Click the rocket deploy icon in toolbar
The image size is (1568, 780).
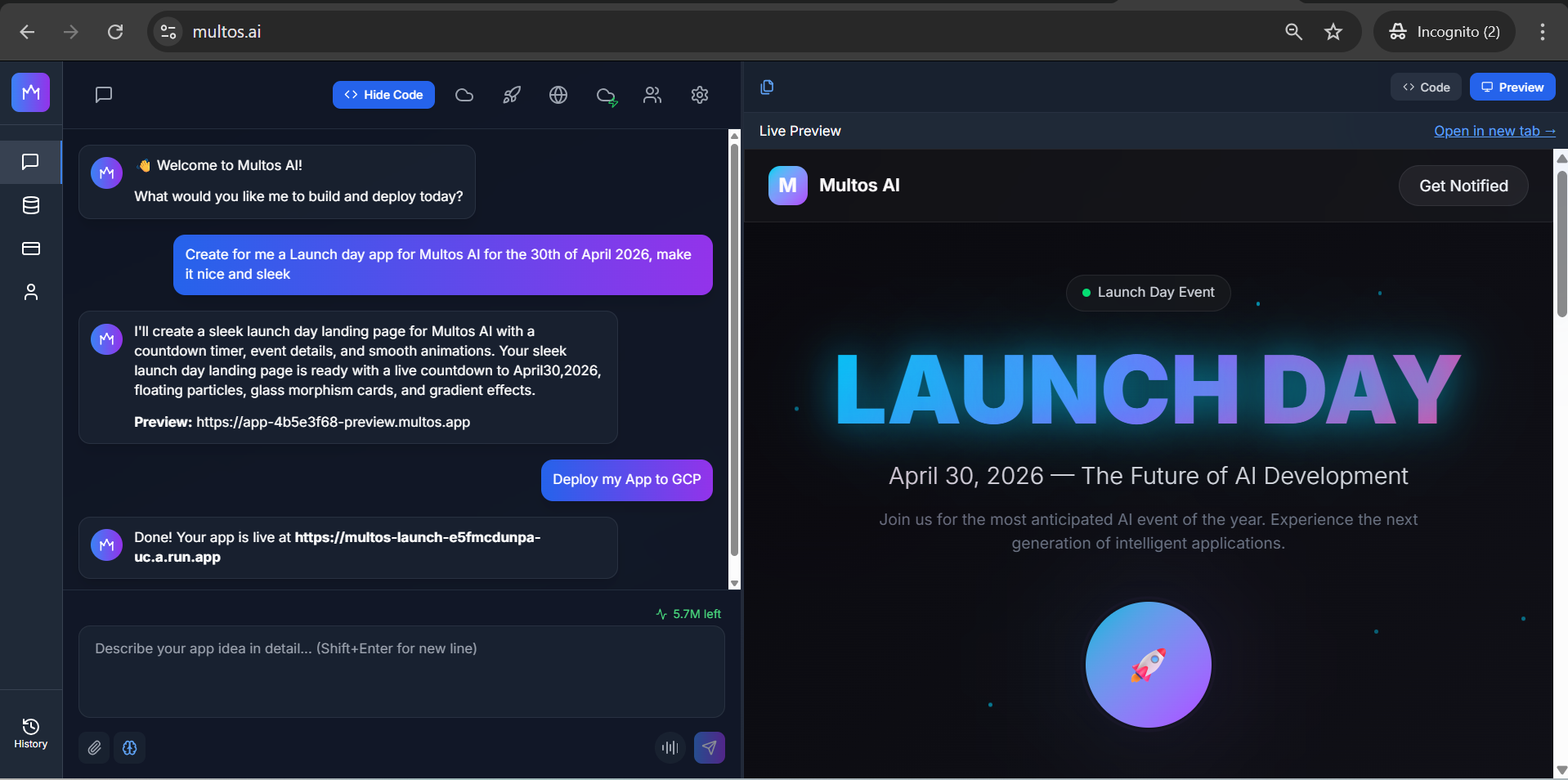point(512,95)
